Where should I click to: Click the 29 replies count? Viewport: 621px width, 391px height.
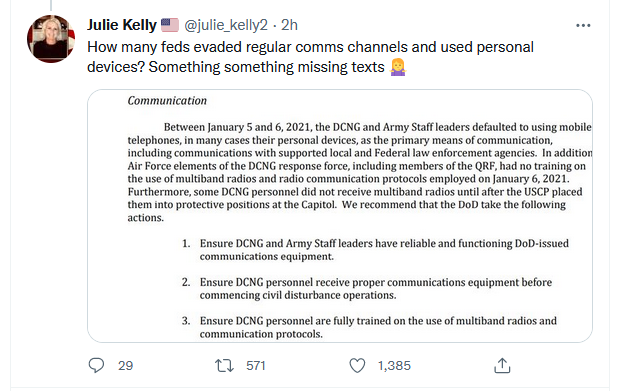point(126,365)
